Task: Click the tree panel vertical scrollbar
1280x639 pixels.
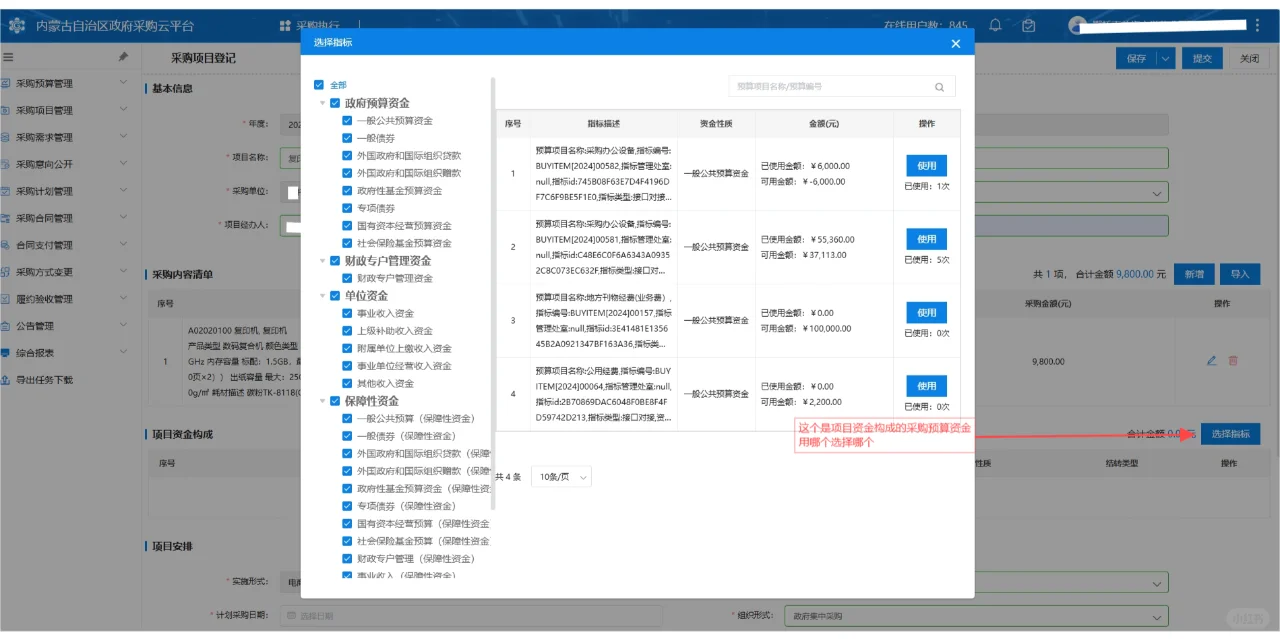Action: 493,293
